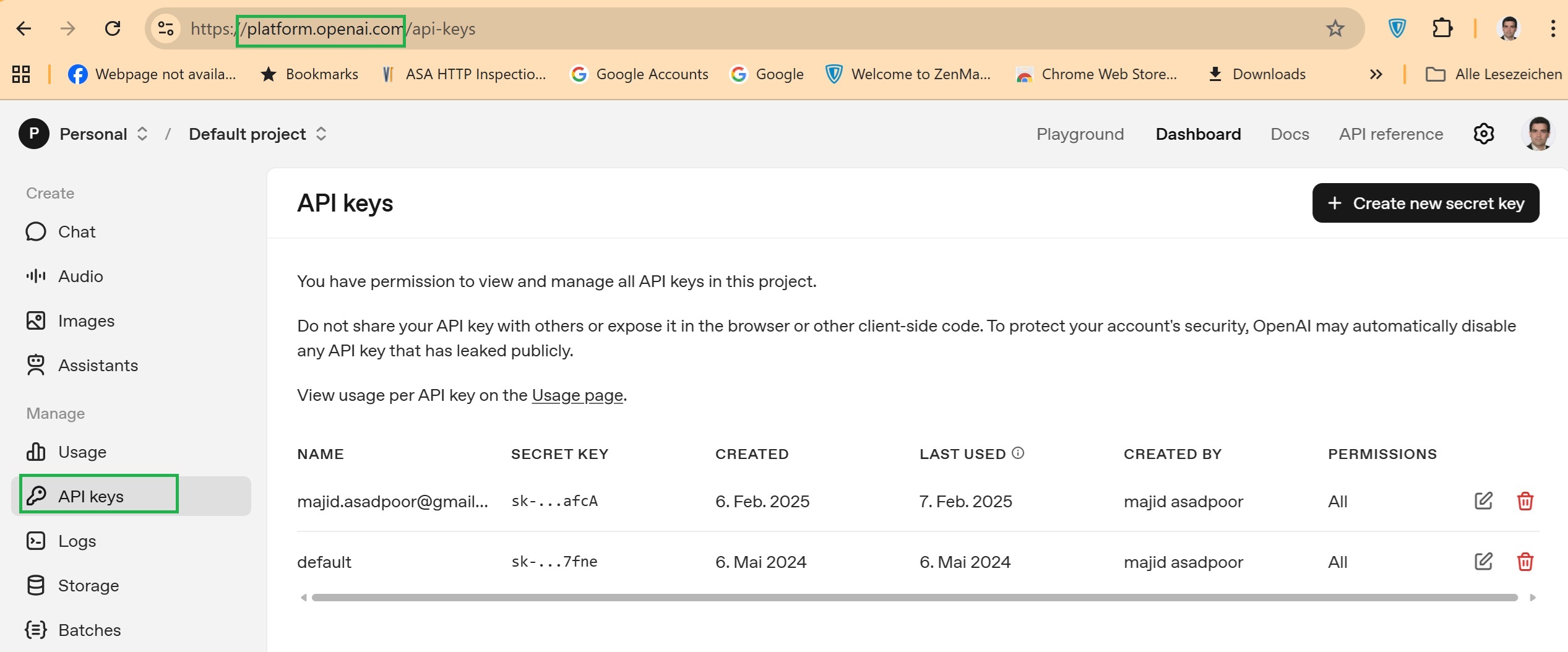This screenshot has height=652, width=1568.
Task: Open the Usage page link
Action: point(577,395)
